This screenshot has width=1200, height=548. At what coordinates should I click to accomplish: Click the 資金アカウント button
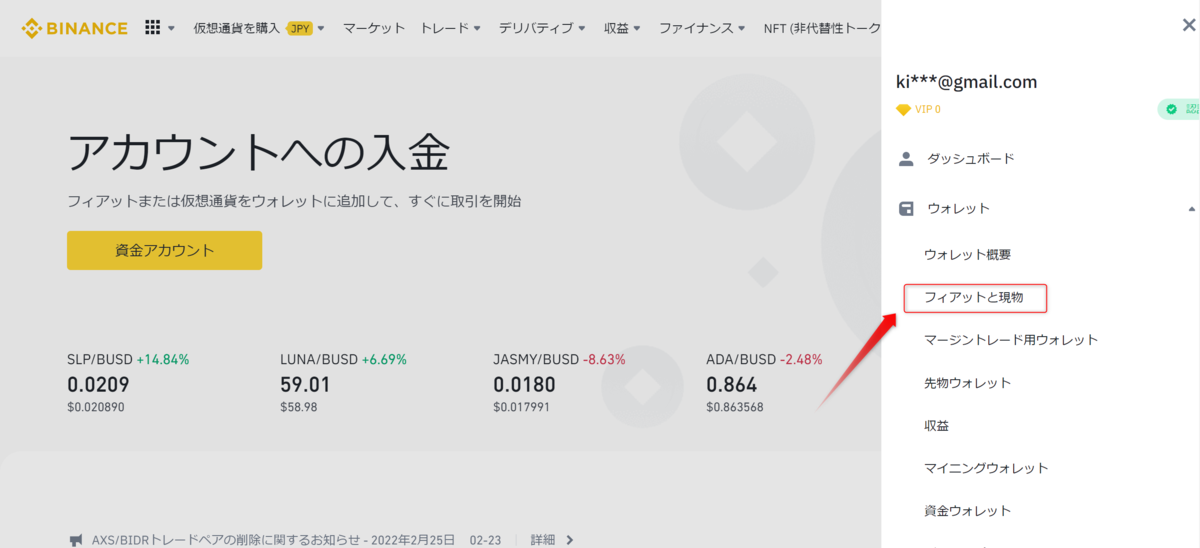[164, 250]
